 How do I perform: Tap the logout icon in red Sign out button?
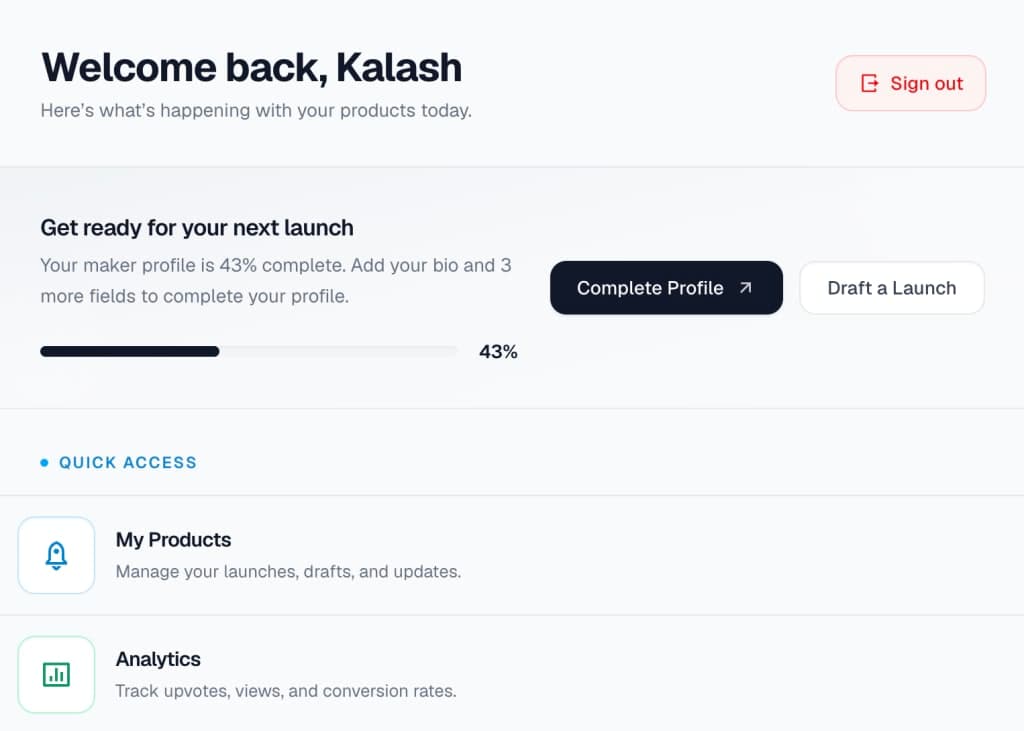point(872,83)
